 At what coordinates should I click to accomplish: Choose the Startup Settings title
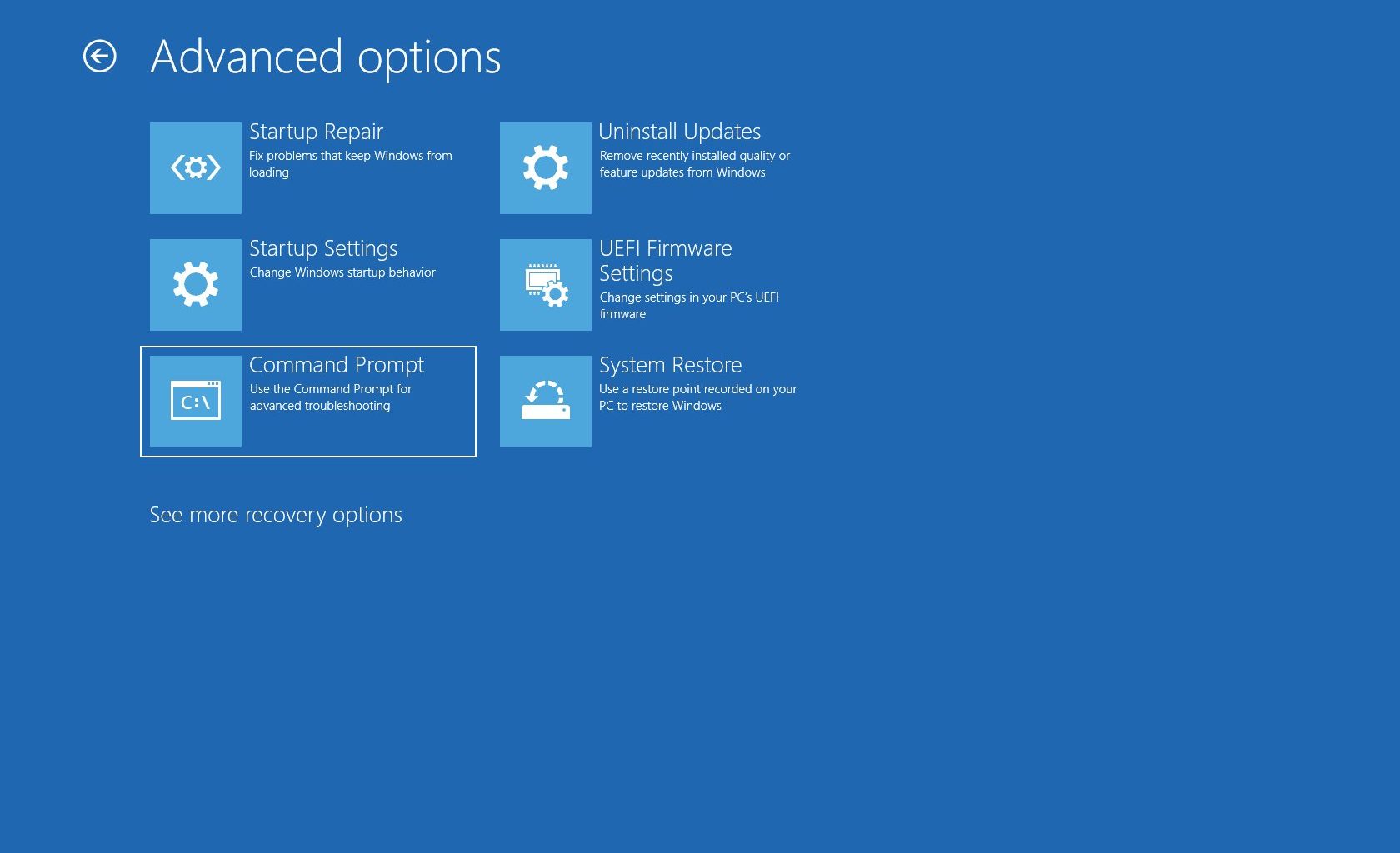point(323,249)
